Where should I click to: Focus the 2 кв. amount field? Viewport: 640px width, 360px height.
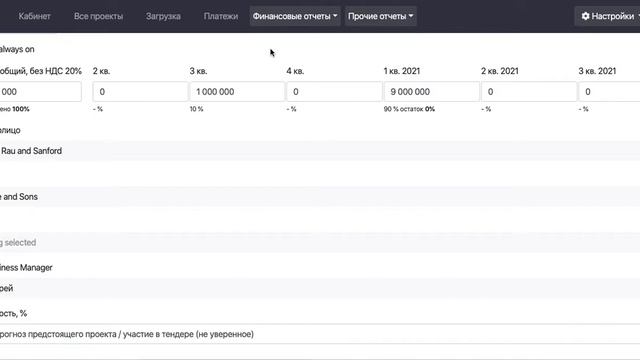tap(140, 92)
